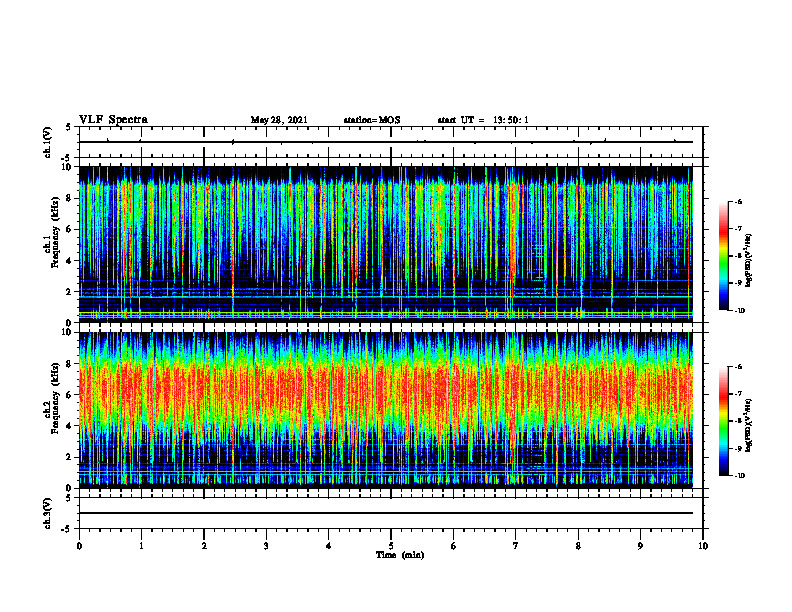Click time axis tick label "3"
792x612 pixels.
pos(266,546)
